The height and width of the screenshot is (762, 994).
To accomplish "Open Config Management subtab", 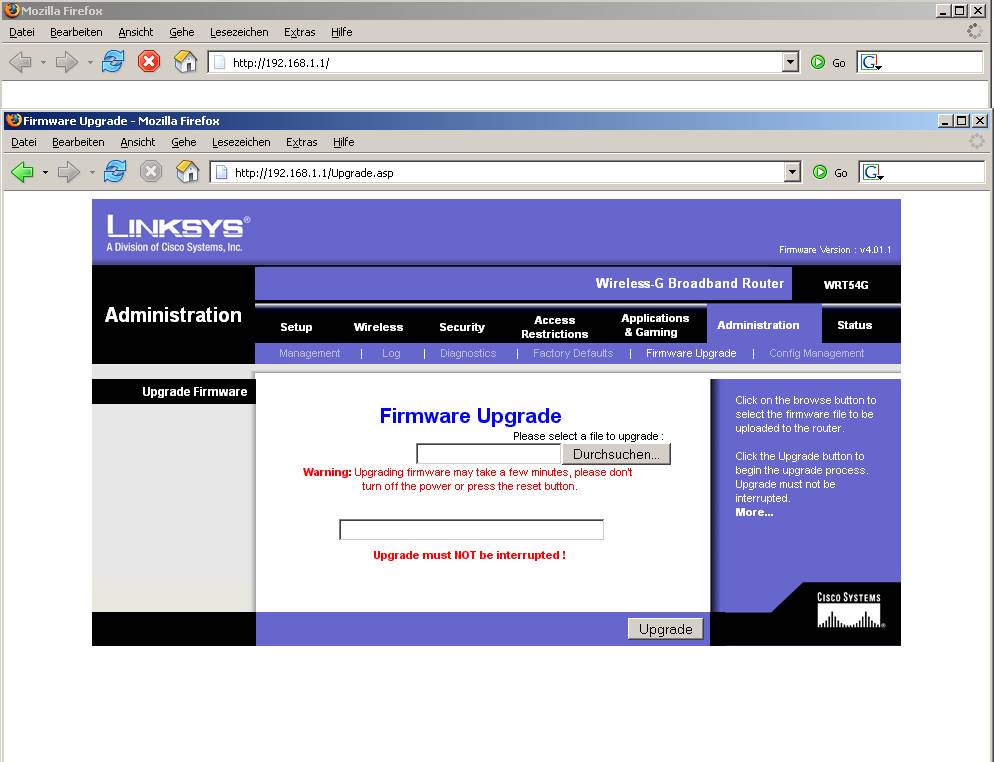I will point(816,353).
